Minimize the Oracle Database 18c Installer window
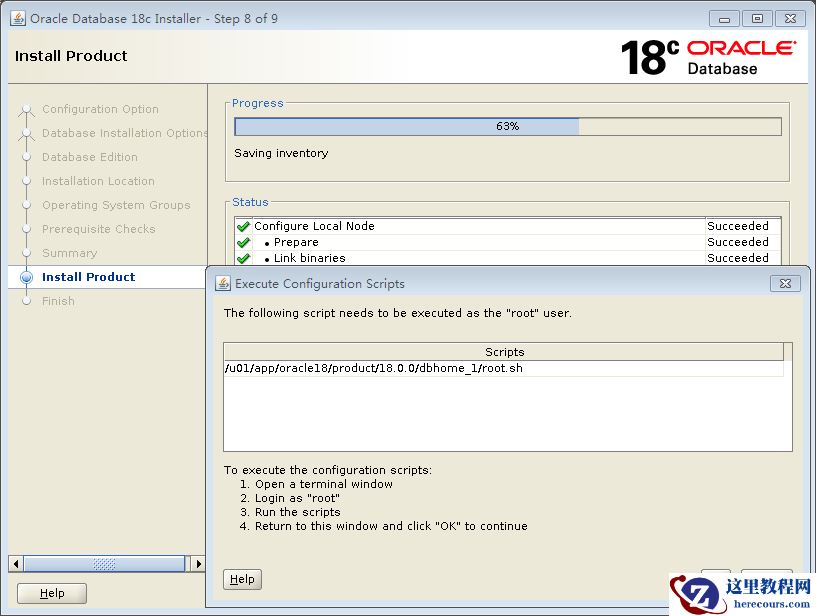The height and width of the screenshot is (616, 816). point(724,19)
